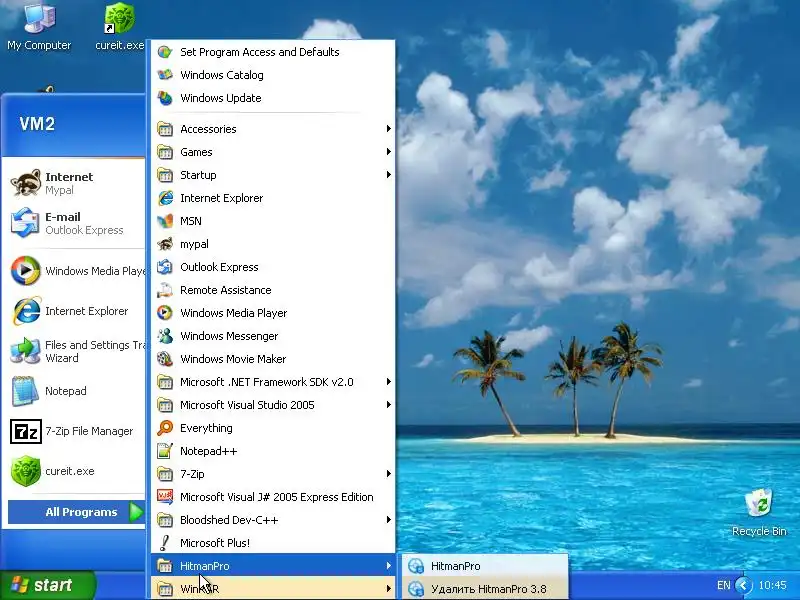800x600 pixels.
Task: Expand the Accessories submenu arrow
Action: click(x=389, y=129)
